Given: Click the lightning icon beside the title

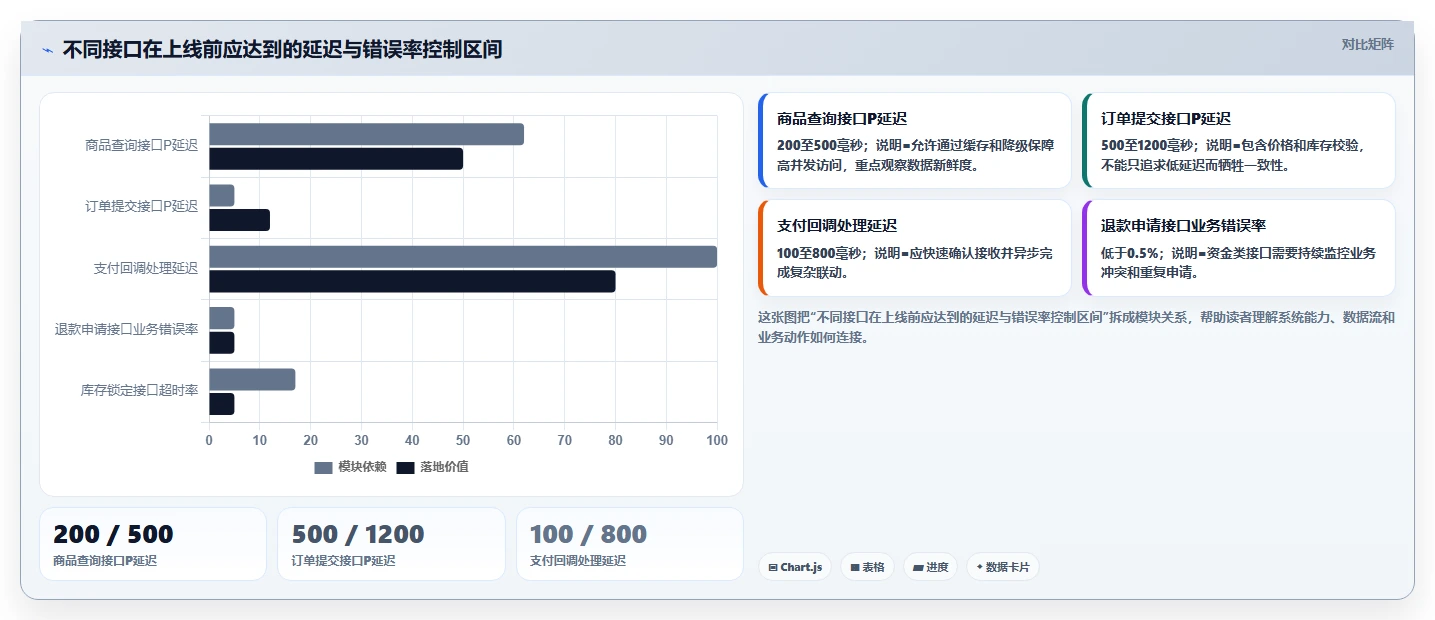Looking at the screenshot, I should 47,50.
